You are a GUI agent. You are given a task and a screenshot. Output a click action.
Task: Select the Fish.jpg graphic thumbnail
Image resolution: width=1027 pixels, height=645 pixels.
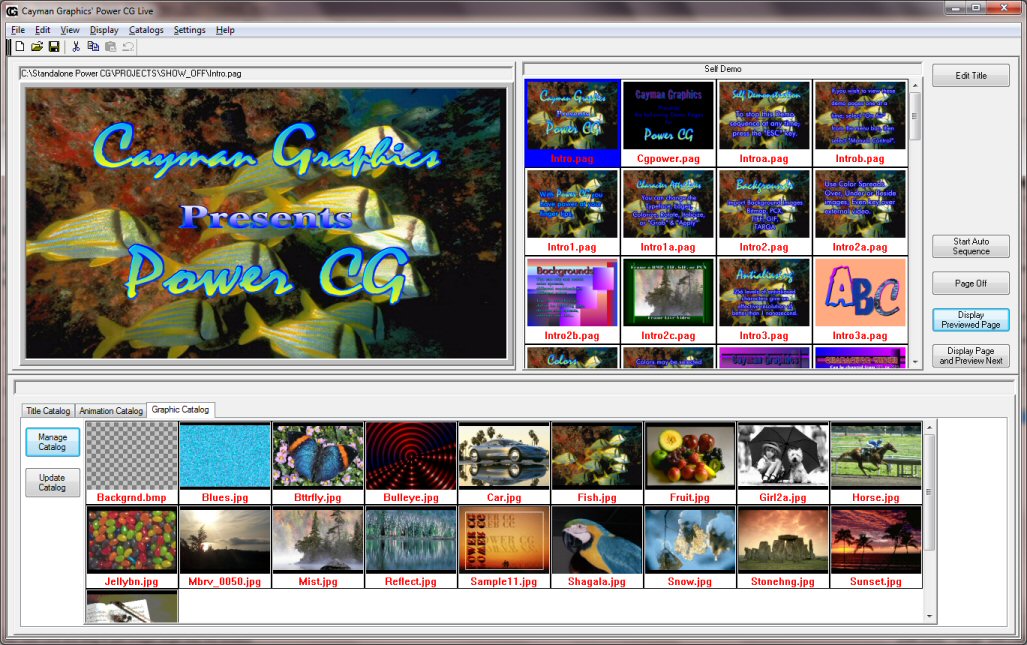pos(597,463)
